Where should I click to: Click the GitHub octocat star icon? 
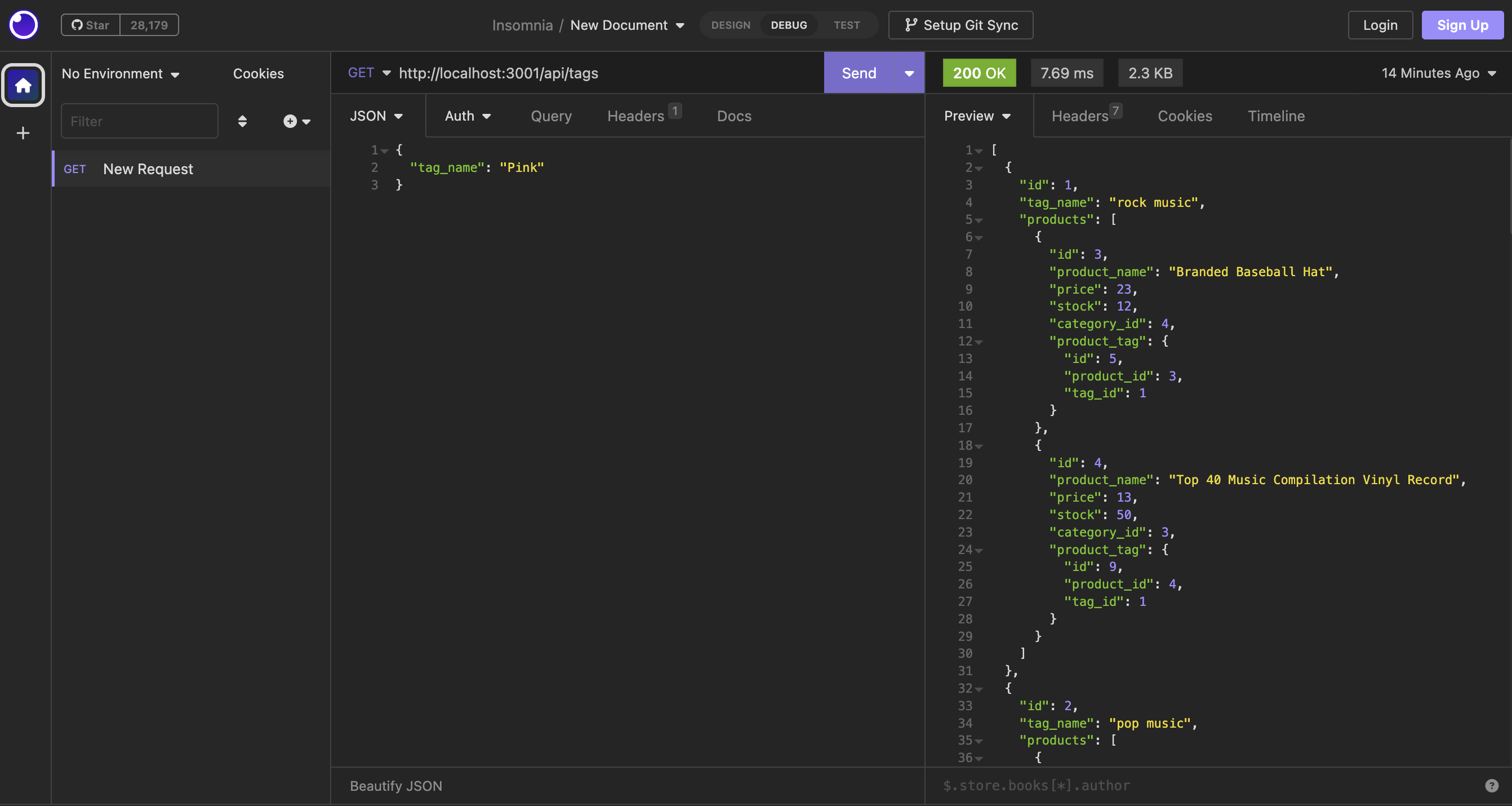pyautogui.click(x=75, y=25)
